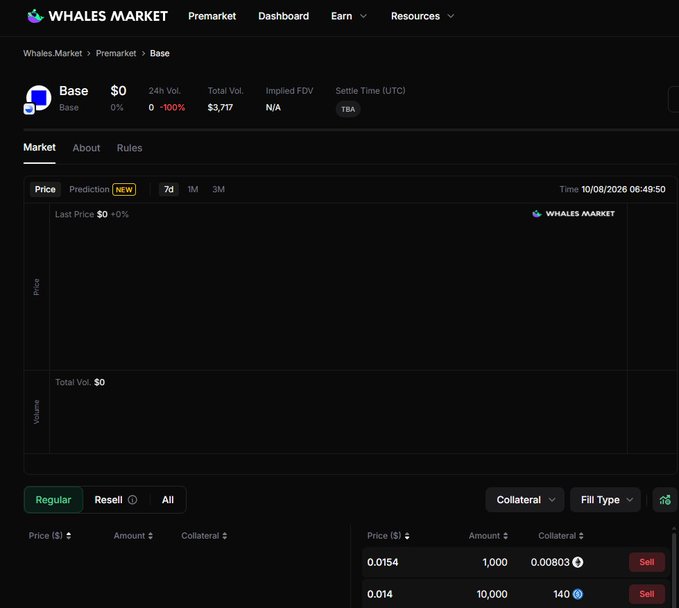
Task: Set chart range to 3M
Action: pyautogui.click(x=218, y=189)
